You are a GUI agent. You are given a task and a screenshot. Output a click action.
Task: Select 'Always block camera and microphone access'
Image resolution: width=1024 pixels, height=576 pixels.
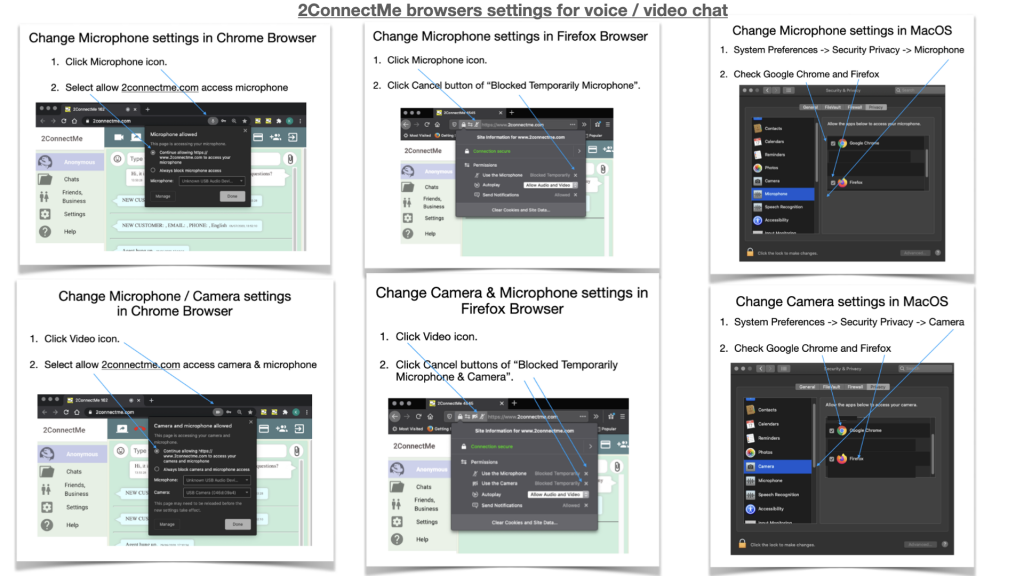pos(156,468)
